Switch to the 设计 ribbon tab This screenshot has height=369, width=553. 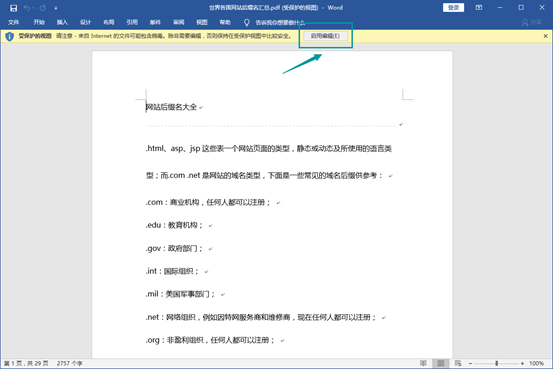[x=85, y=22]
